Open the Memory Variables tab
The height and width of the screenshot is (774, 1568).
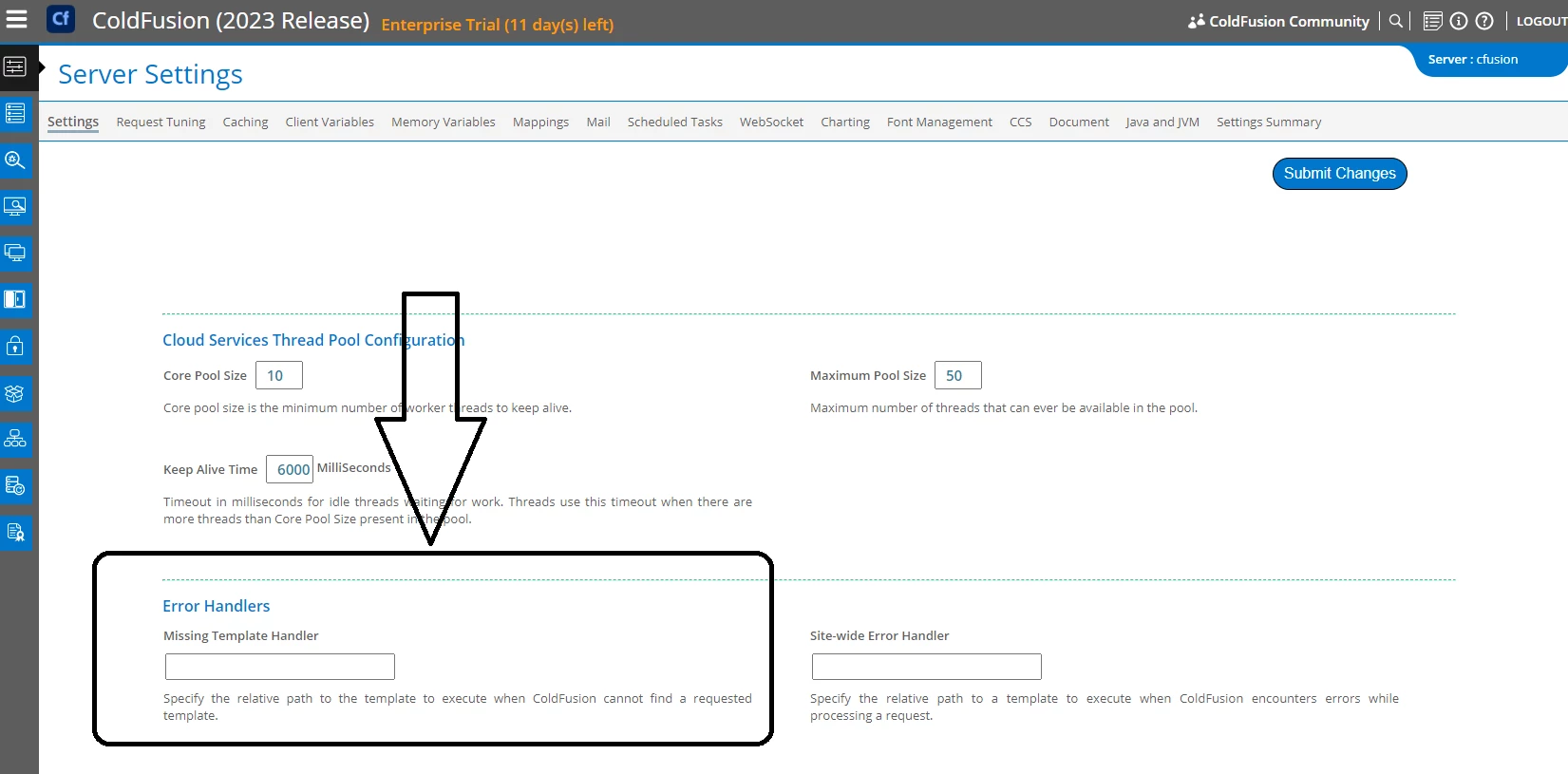click(444, 122)
